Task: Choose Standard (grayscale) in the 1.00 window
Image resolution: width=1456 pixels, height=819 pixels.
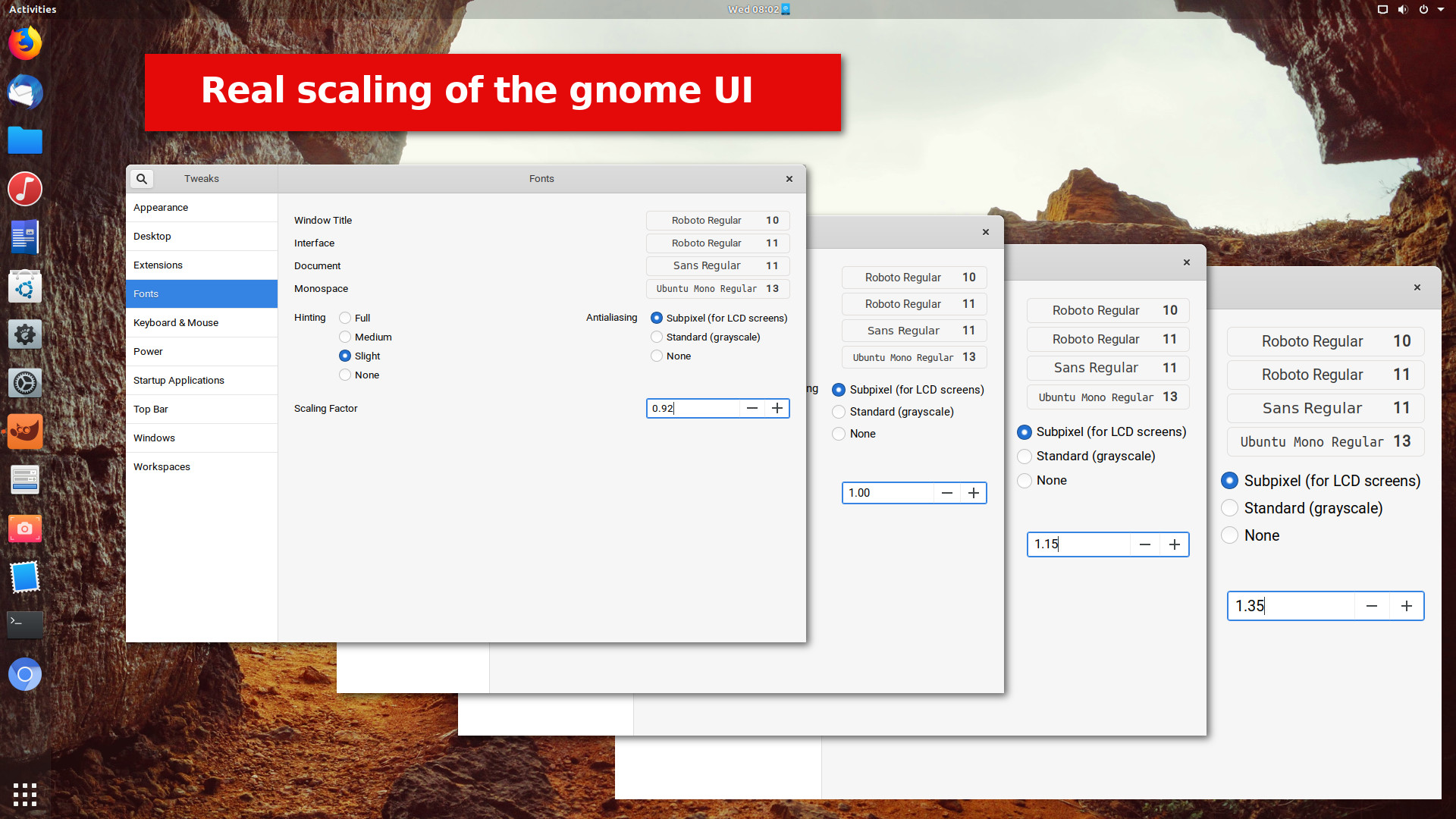Action: pyautogui.click(x=893, y=412)
